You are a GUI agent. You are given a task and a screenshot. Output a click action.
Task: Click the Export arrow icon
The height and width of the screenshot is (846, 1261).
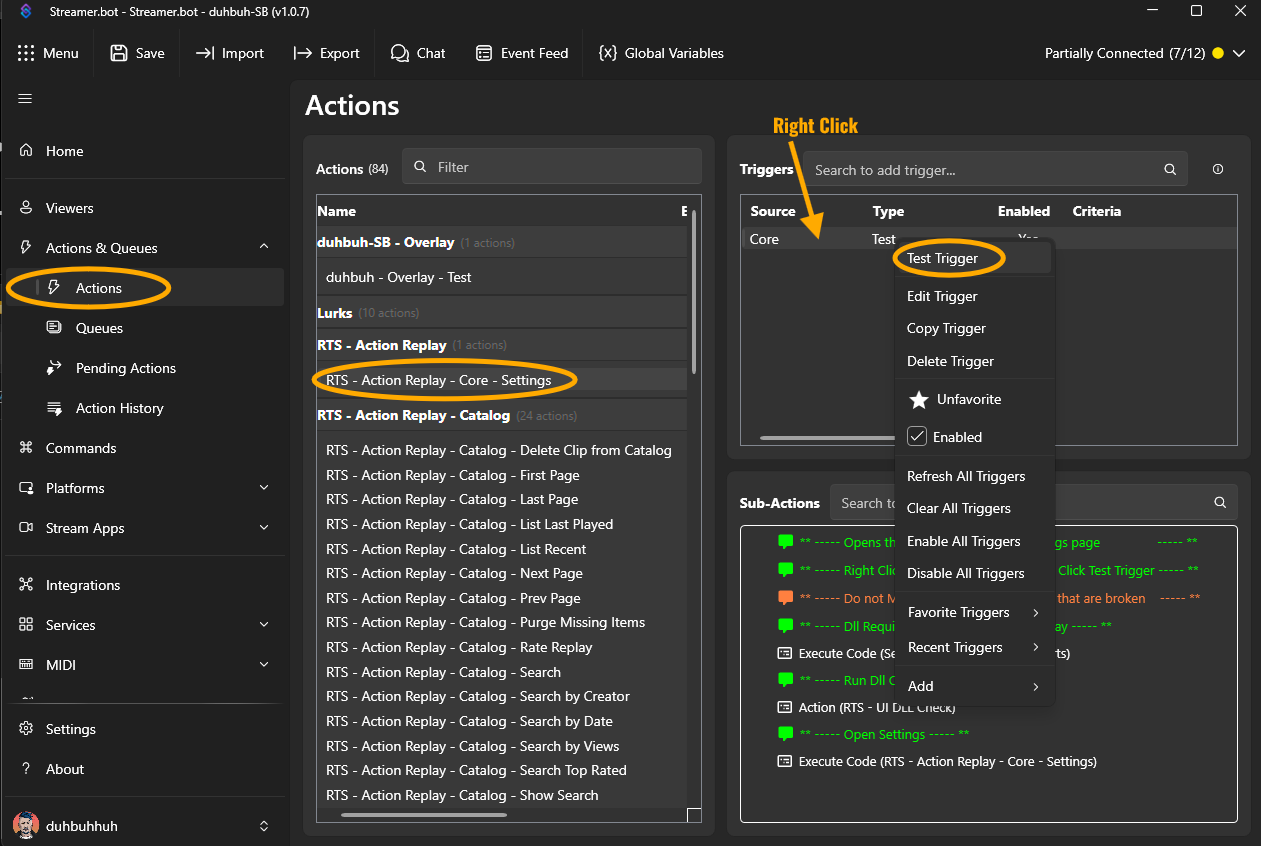point(303,53)
